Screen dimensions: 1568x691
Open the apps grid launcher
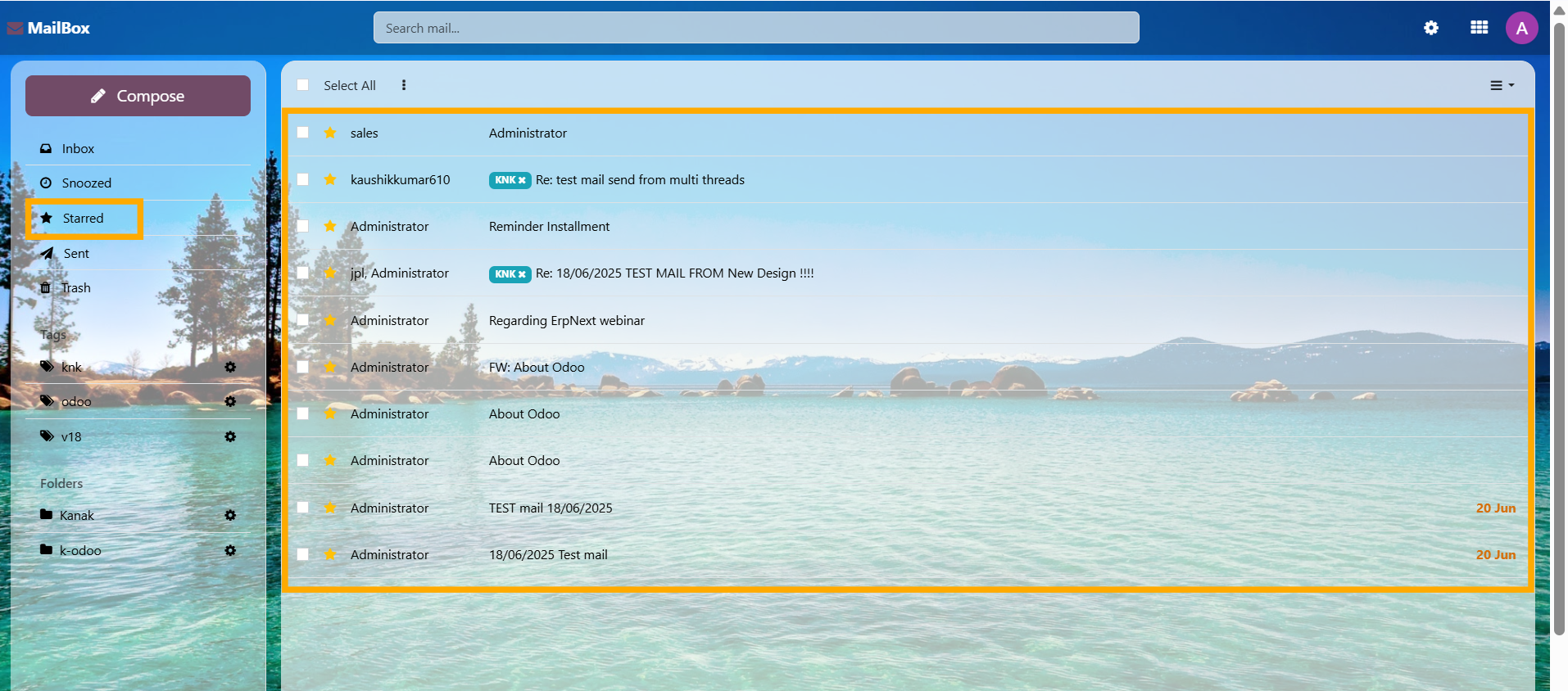coord(1479,28)
